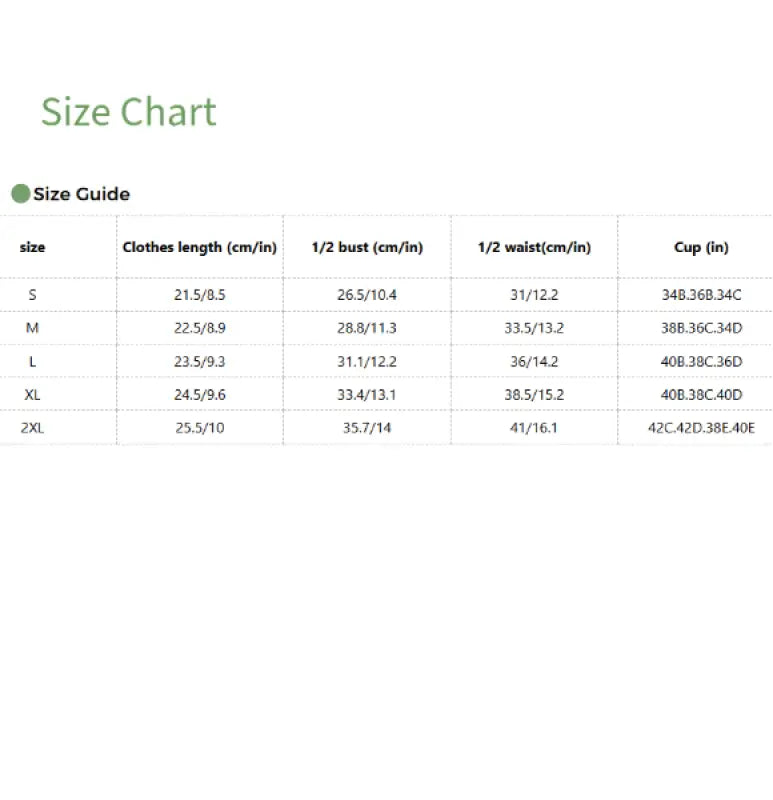Viewport: 773px width, 800px height.
Task: Select the 1/2 waist column header
Action: [534, 247]
